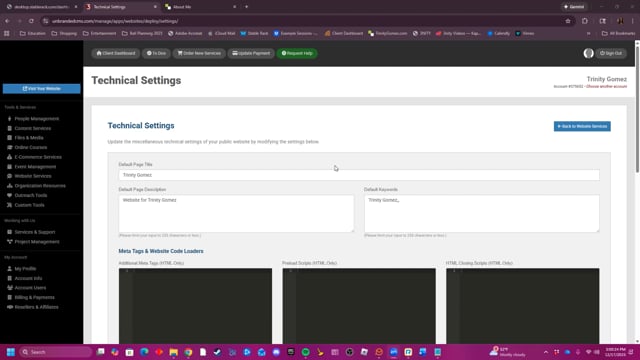This screenshot has width=640, height=360.
Task: Click the Default Page Title field
Action: point(359,175)
